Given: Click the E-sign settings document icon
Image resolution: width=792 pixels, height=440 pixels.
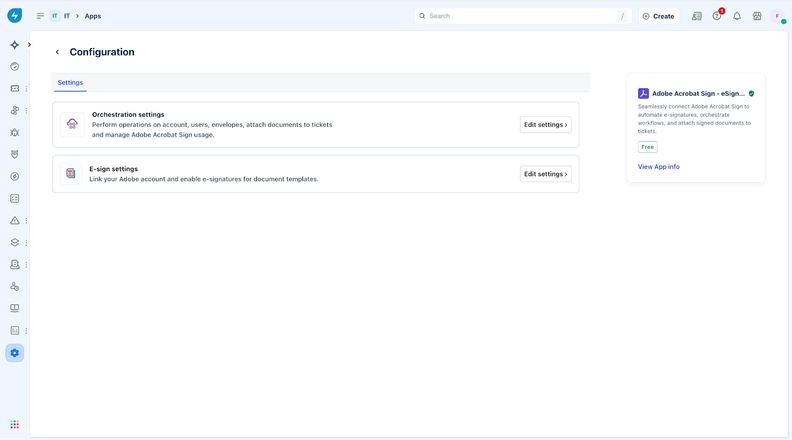Looking at the screenshot, I should point(71,174).
